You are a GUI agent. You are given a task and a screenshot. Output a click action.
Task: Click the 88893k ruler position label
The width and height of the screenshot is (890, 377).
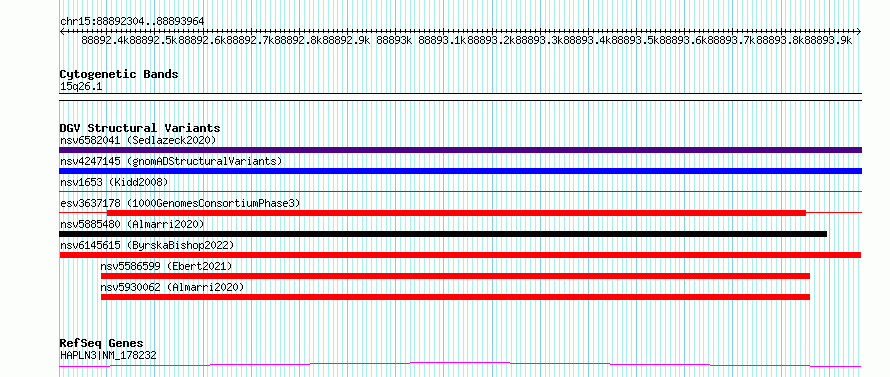(394, 40)
